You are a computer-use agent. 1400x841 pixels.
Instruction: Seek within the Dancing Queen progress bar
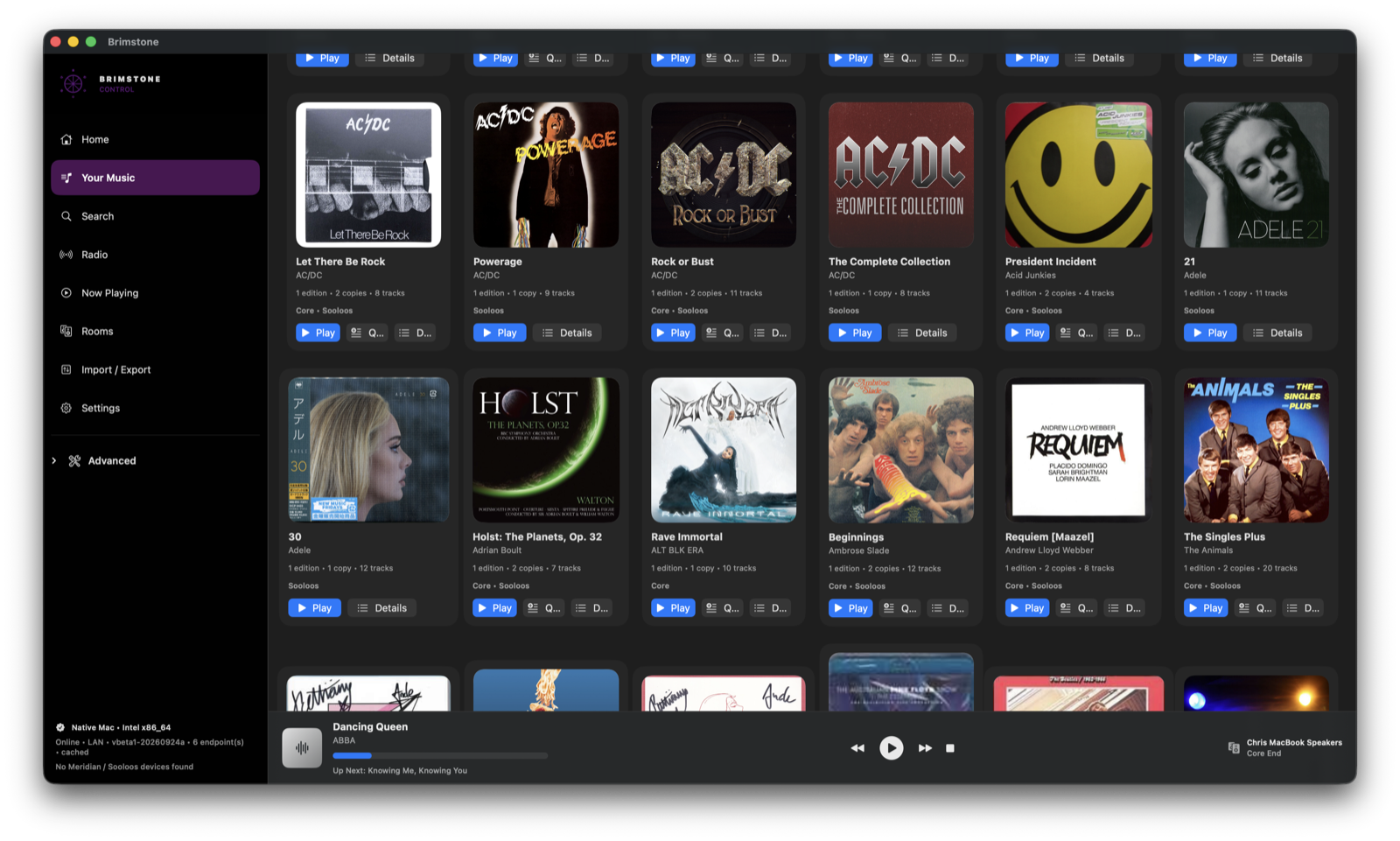click(440, 755)
